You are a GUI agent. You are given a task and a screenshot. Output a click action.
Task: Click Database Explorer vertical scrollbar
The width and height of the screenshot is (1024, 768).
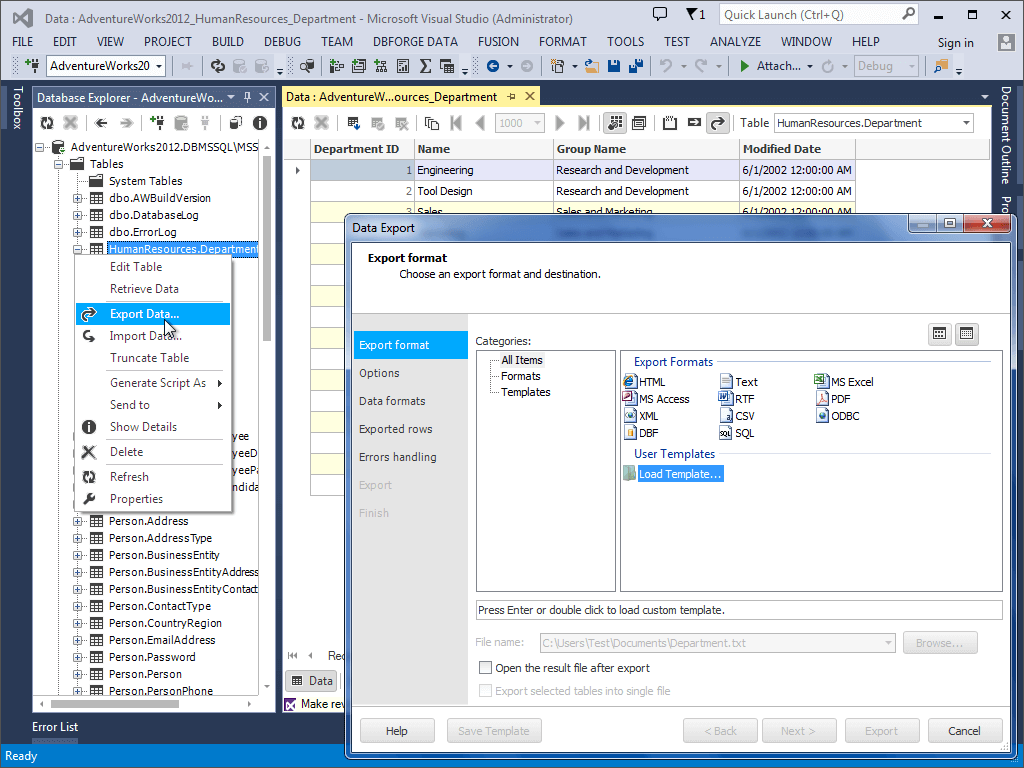[x=266, y=248]
